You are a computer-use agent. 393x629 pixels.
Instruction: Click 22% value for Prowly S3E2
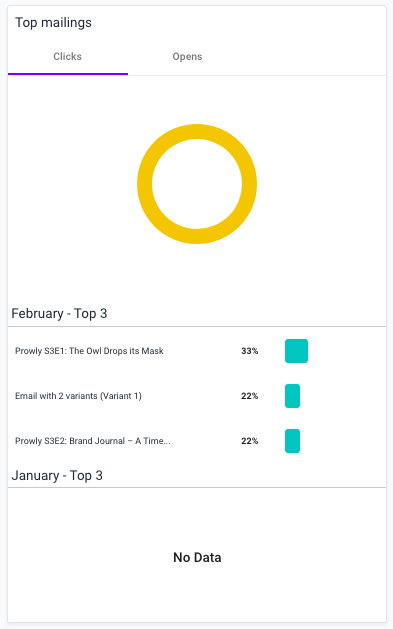coord(249,441)
